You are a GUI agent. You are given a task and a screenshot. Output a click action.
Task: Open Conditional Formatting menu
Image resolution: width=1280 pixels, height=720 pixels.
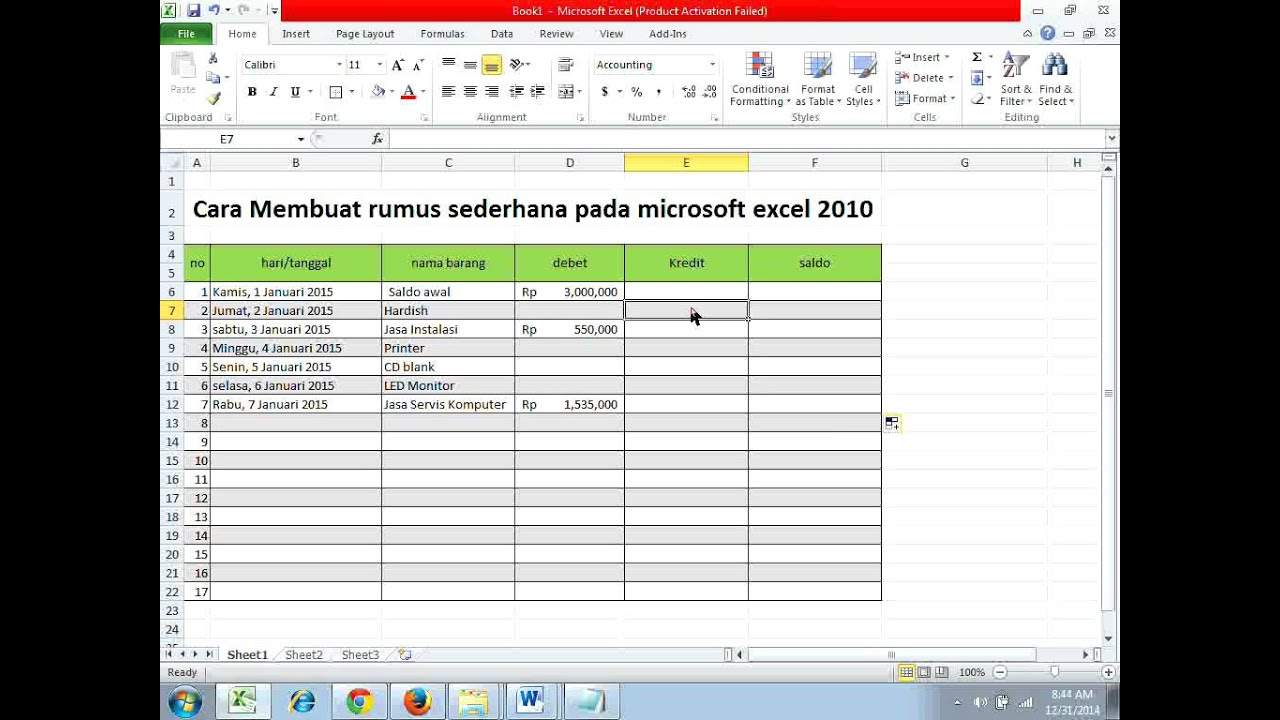(x=760, y=80)
